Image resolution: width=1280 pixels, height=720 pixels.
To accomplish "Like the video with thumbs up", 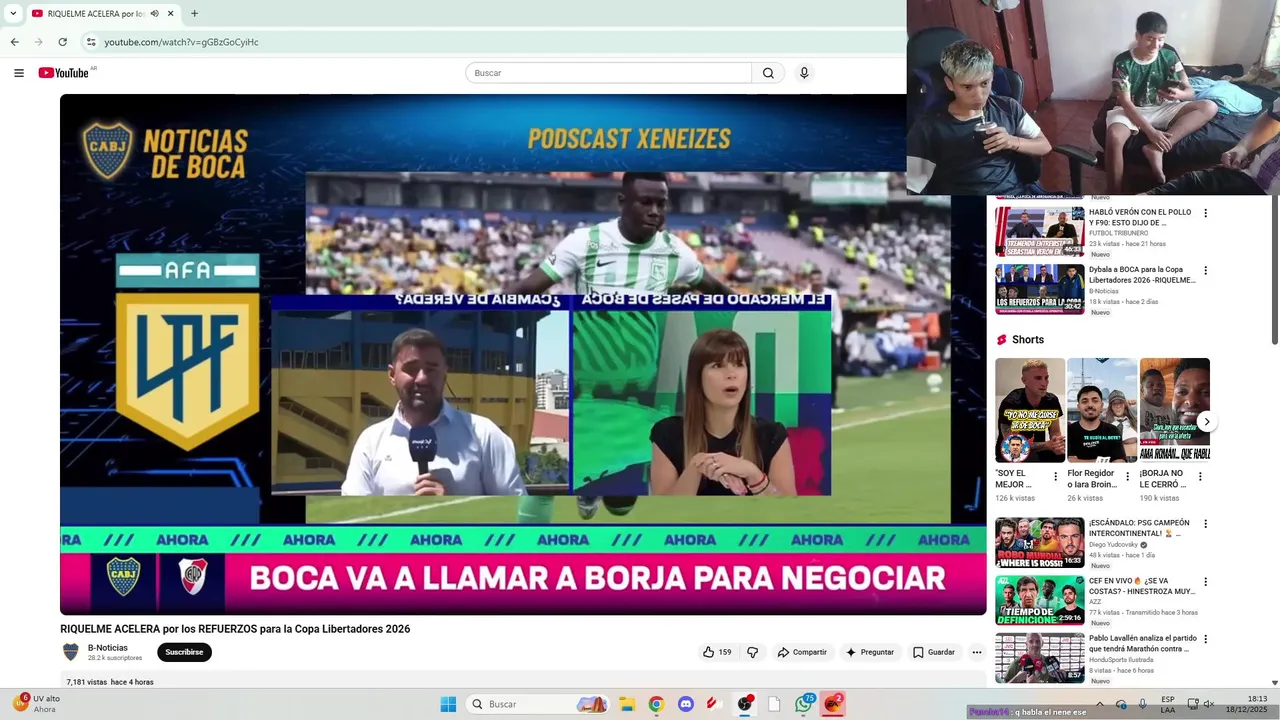I will coord(716,652).
